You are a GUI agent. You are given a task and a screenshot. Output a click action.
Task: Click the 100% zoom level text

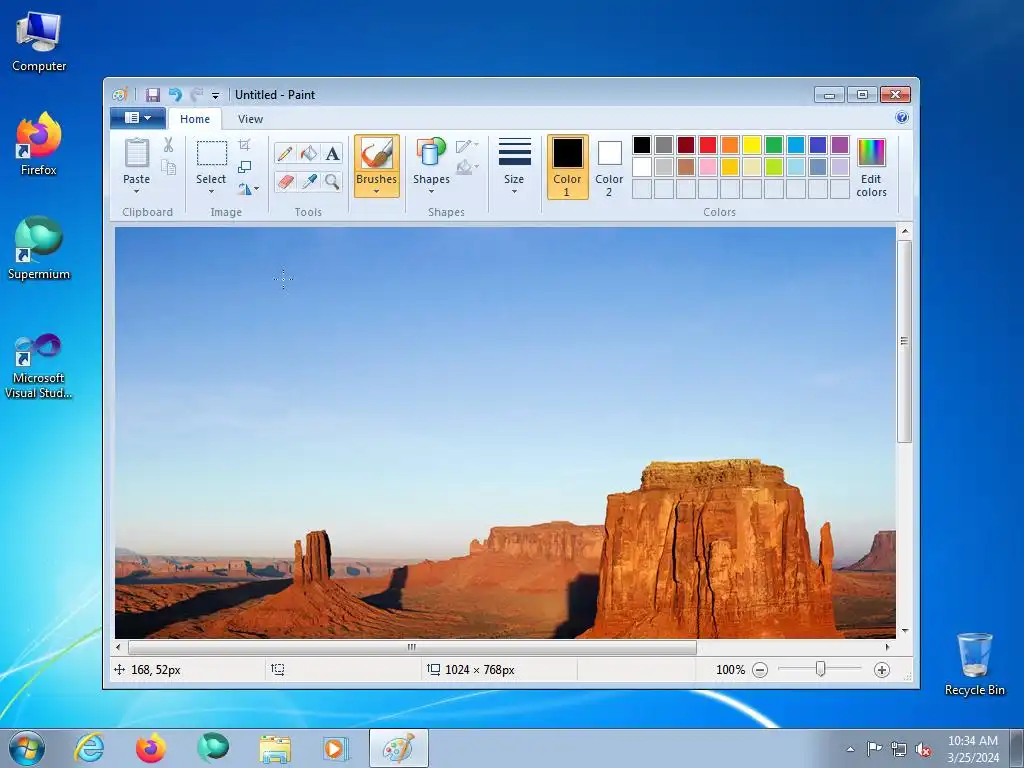(x=730, y=670)
